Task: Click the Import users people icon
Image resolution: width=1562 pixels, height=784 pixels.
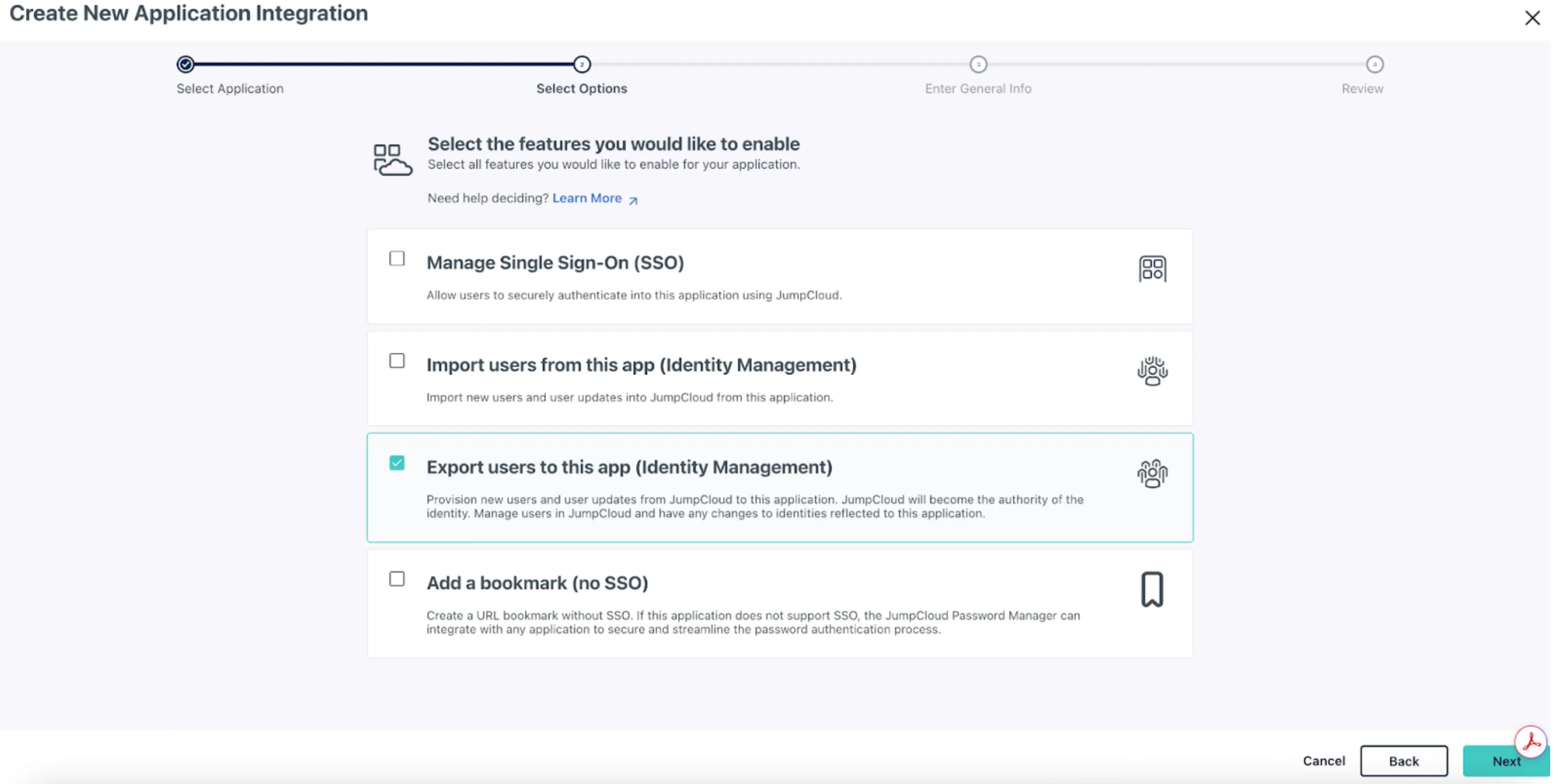Action: click(1152, 371)
